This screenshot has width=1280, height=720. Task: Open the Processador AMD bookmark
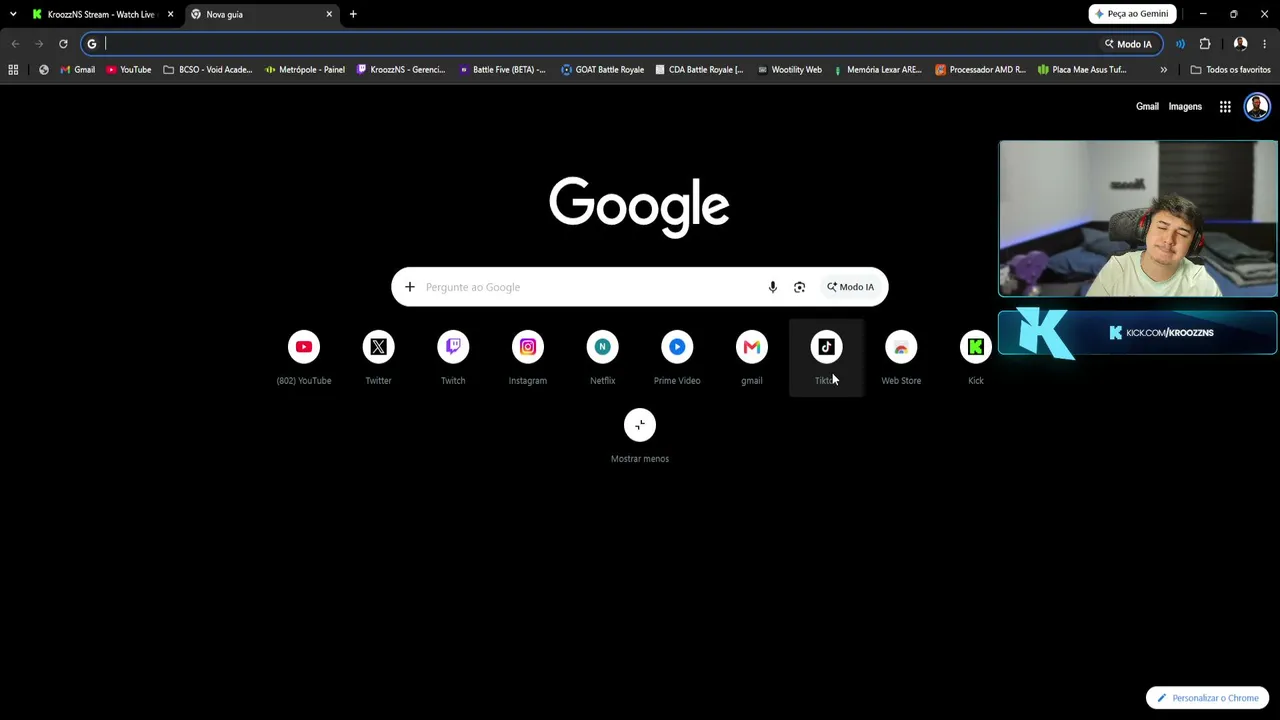(981, 70)
